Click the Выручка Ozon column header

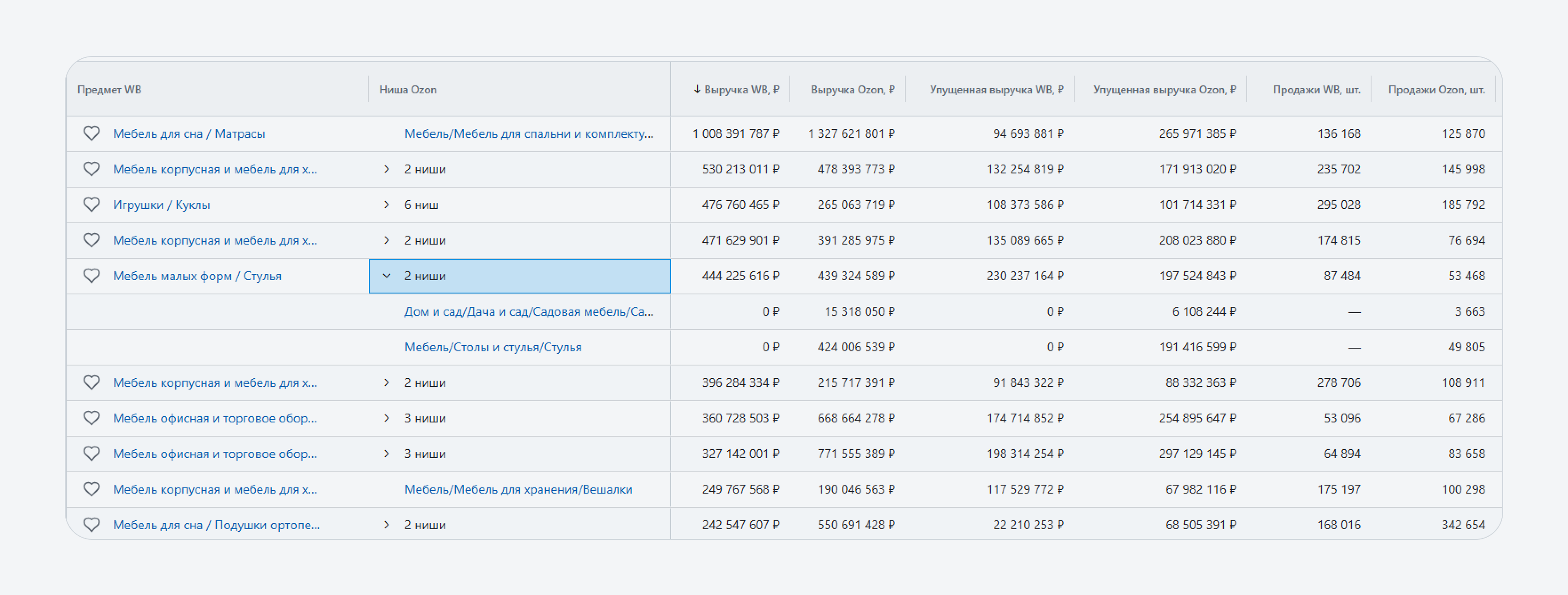point(852,89)
